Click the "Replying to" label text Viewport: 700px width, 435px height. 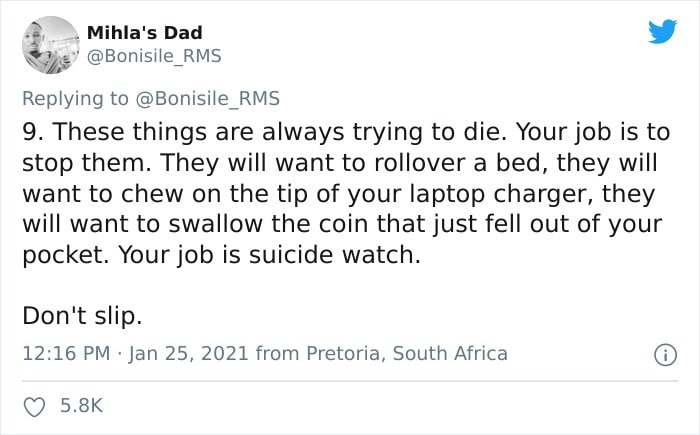tap(75, 99)
